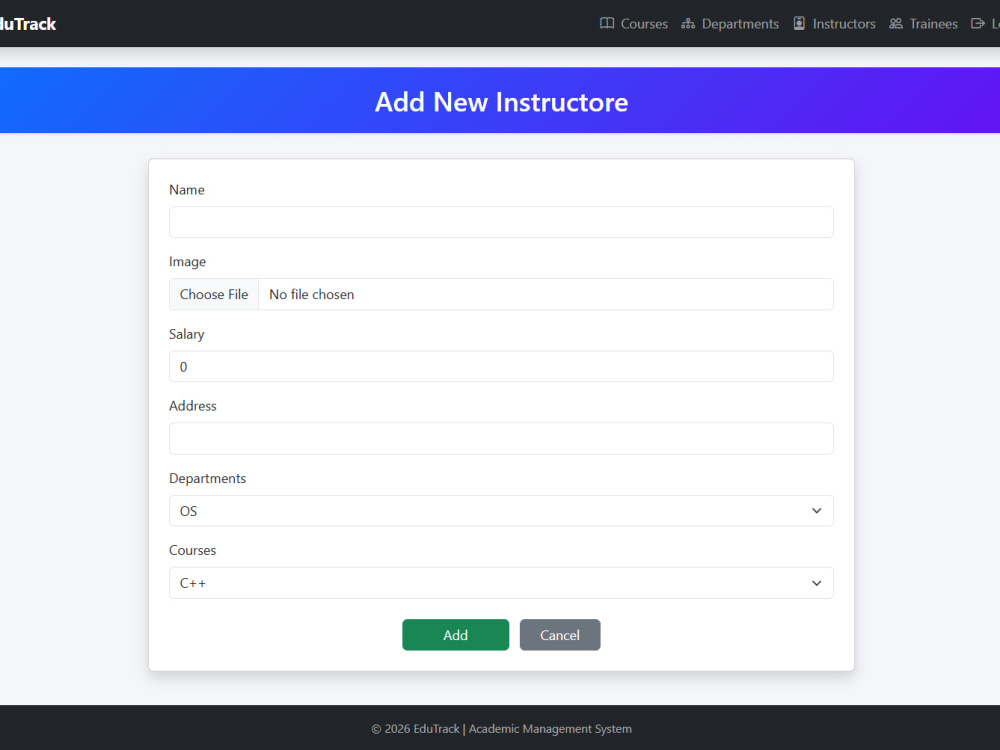The image size is (1000, 750).
Task: Open the Courses navigation link
Action: tap(633, 24)
